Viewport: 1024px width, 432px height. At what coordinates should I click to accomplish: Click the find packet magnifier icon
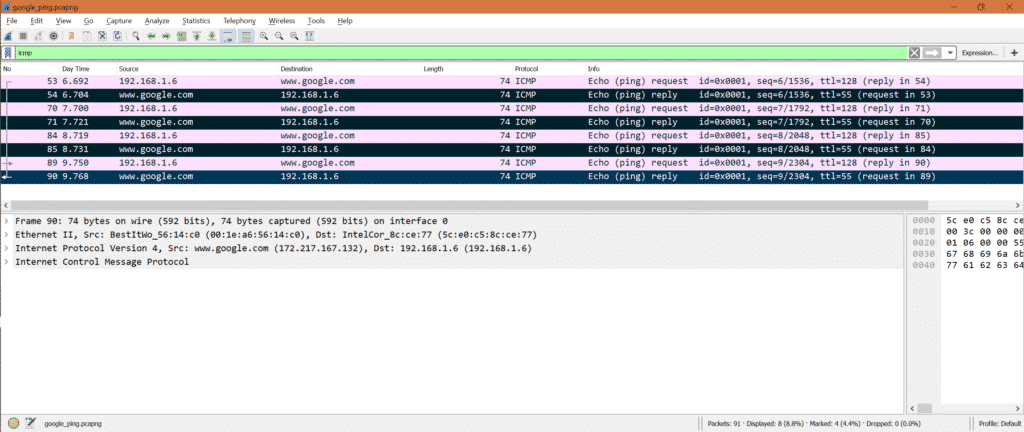point(136,36)
